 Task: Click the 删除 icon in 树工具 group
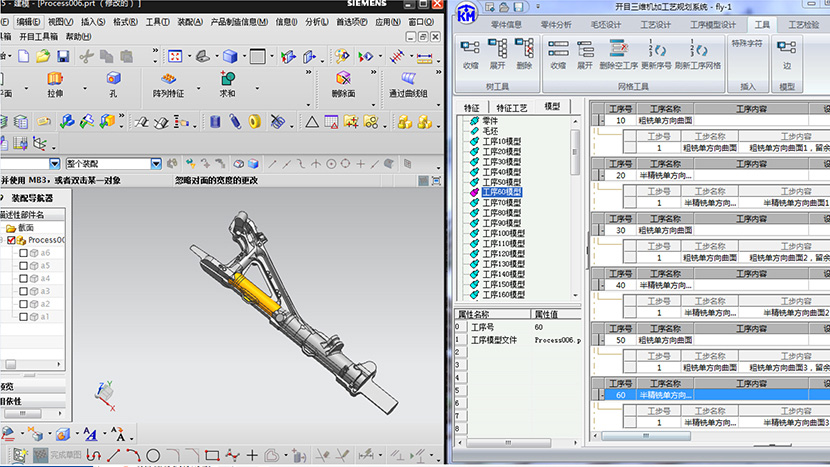(x=524, y=49)
